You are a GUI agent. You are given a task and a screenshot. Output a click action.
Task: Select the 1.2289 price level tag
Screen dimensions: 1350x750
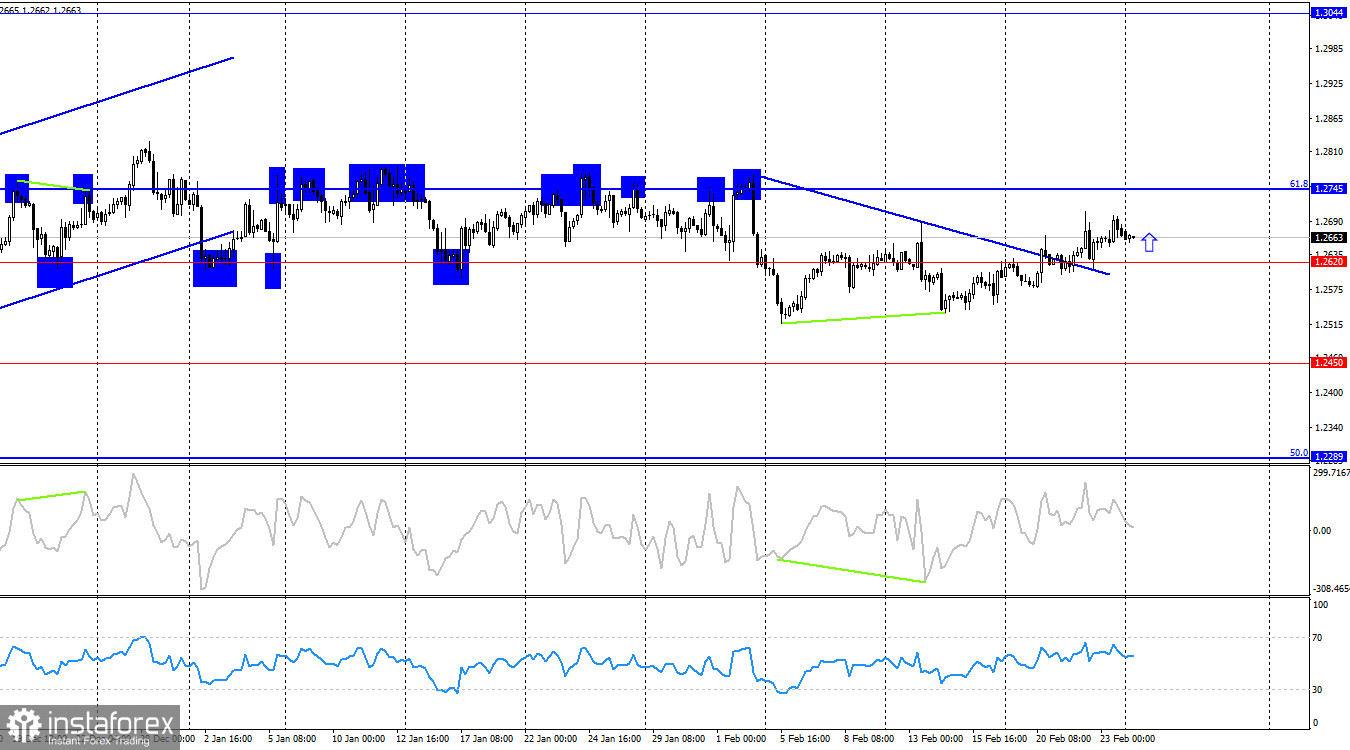pos(1329,457)
